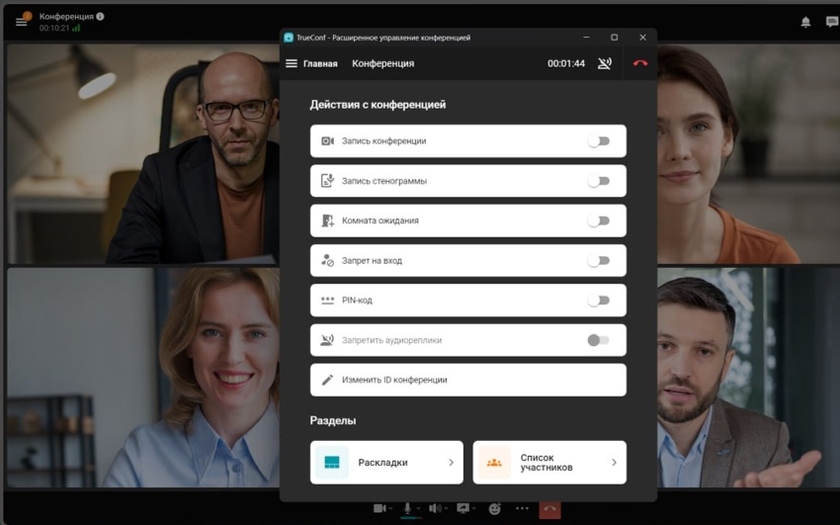Select the Конференция tab

pyautogui.click(x=383, y=63)
